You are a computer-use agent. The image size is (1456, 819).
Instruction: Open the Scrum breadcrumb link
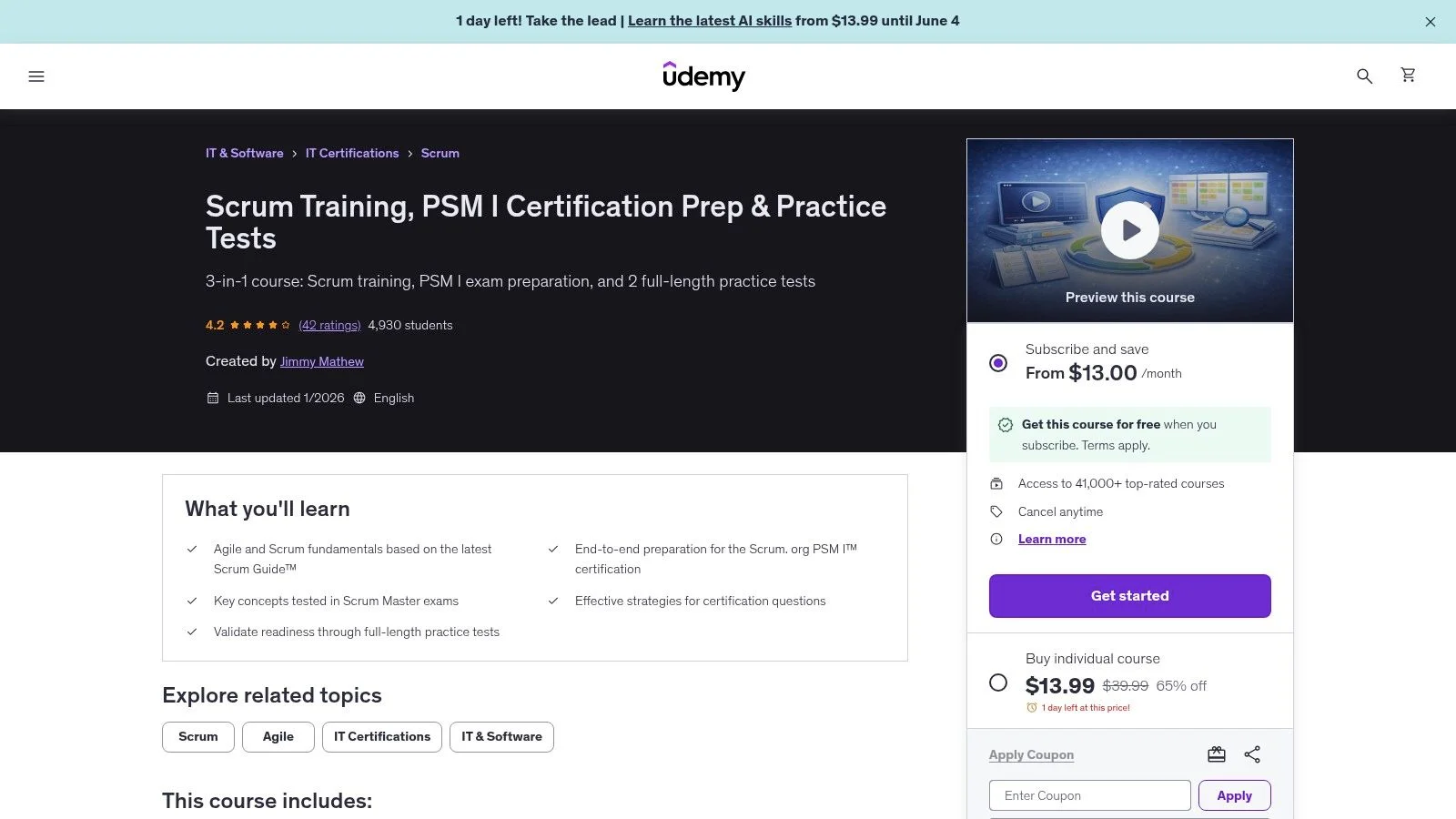[440, 153]
